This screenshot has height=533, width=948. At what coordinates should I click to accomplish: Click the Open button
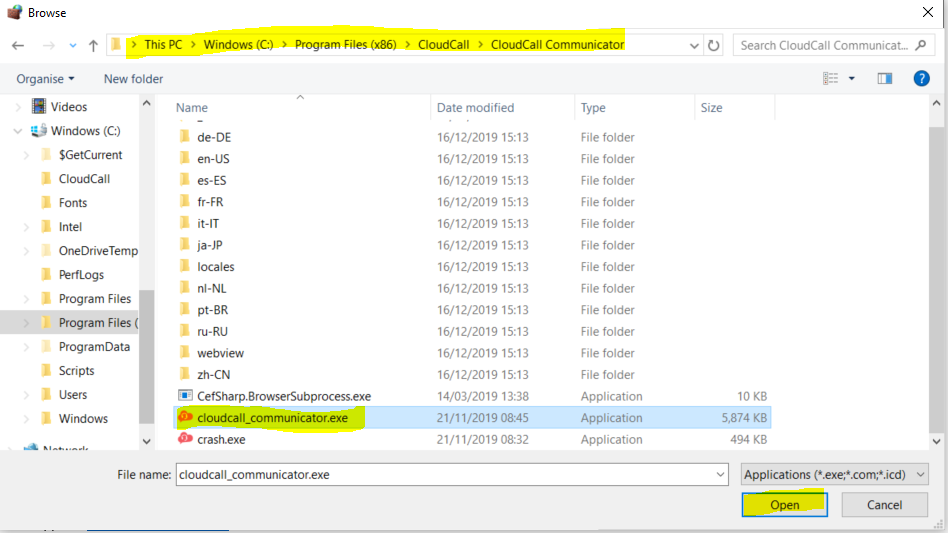click(785, 505)
